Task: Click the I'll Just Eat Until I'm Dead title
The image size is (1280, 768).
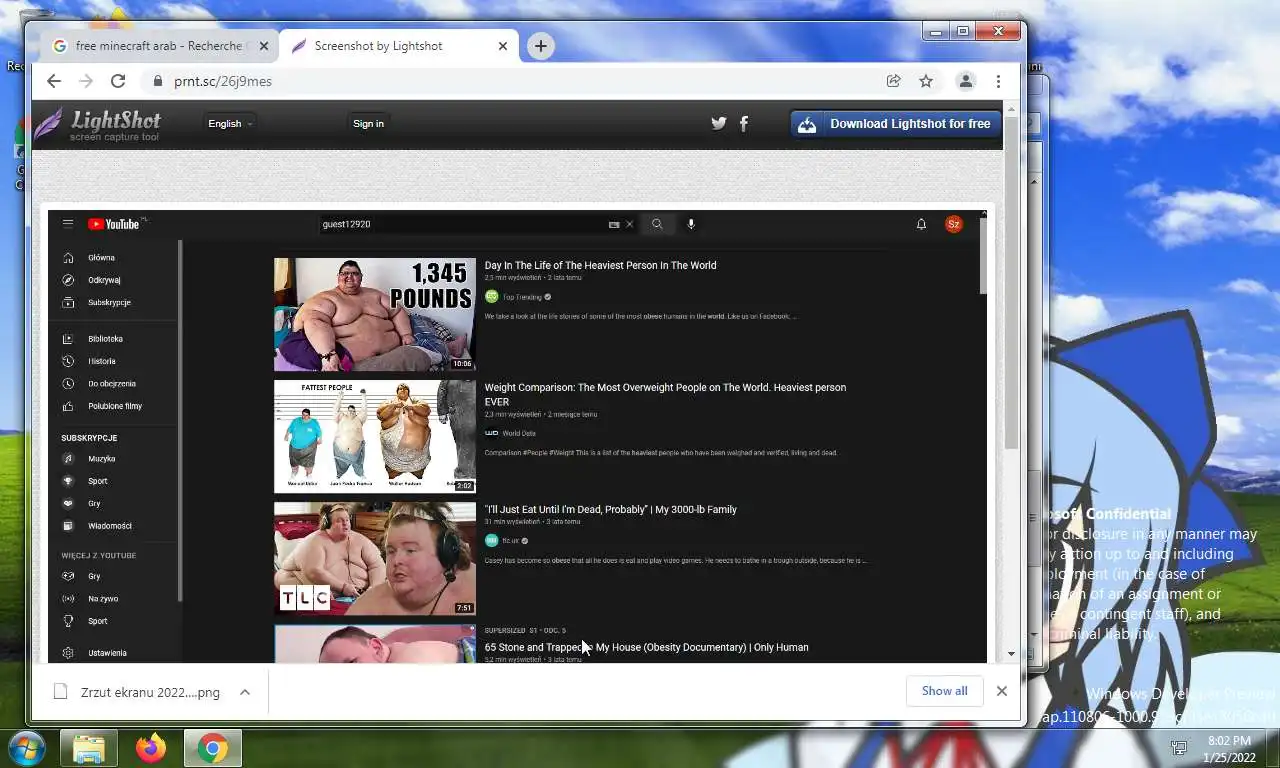Action: click(610, 510)
